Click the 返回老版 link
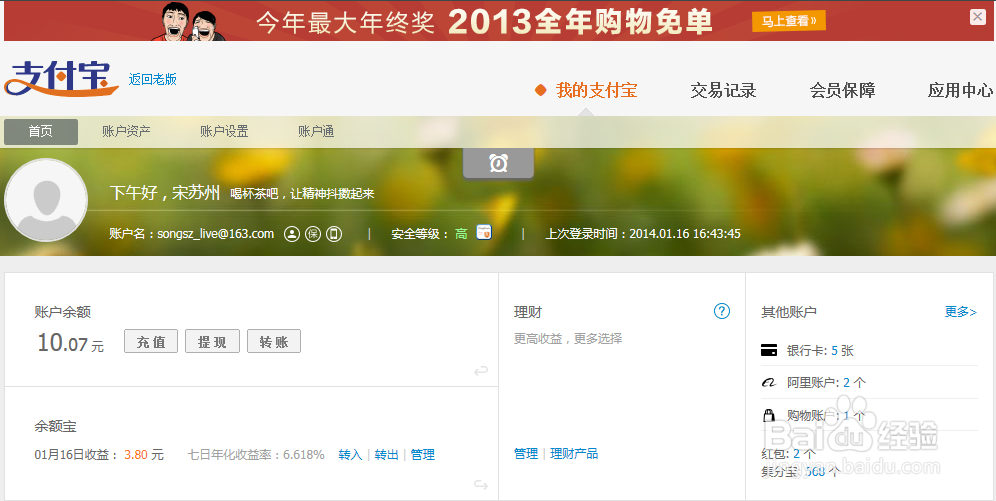This screenshot has width=996, height=501. pos(152,79)
